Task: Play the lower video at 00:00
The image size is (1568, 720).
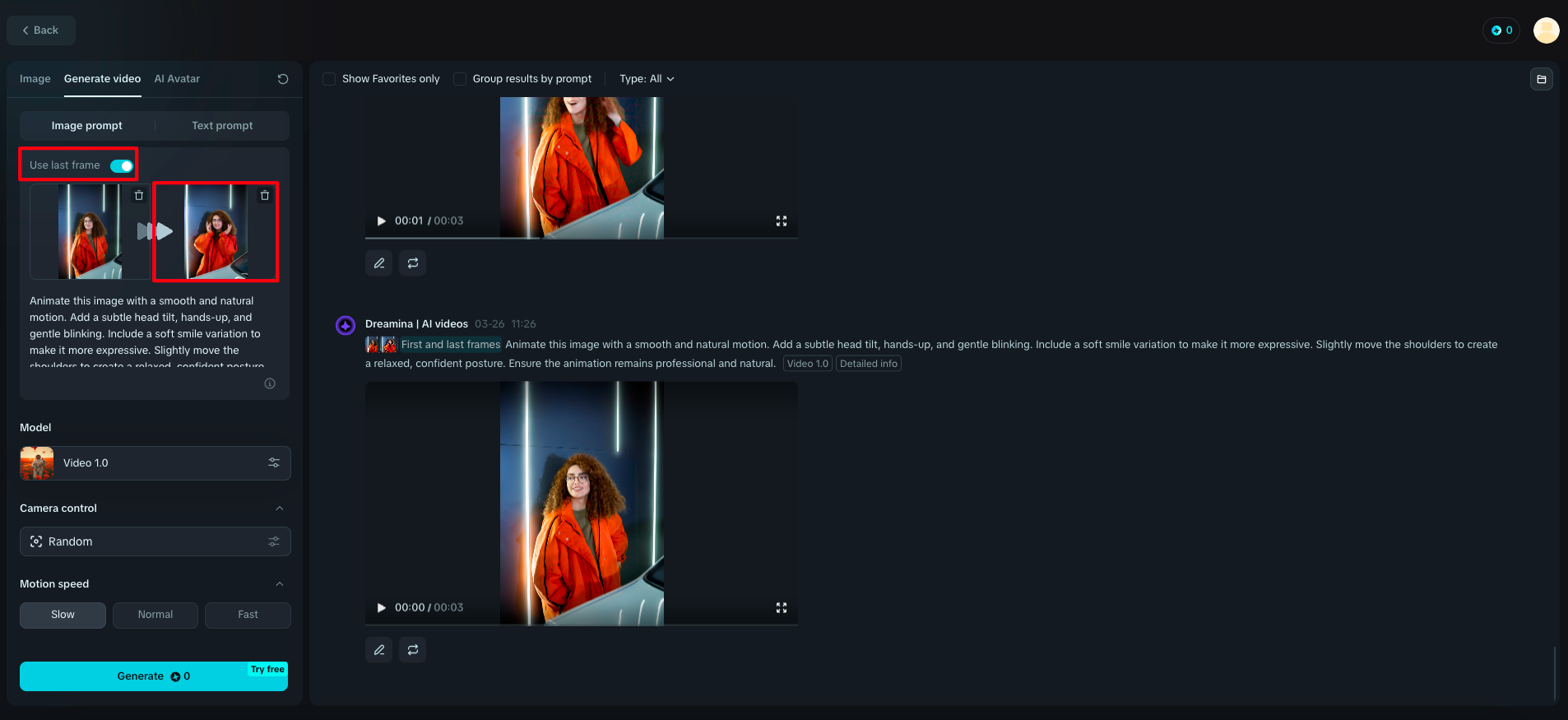Action: tap(381, 608)
